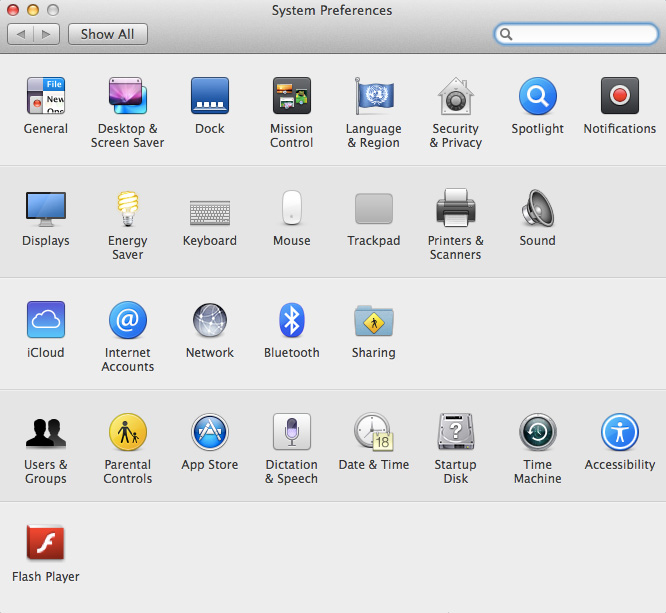Open Users & Groups settings

coord(46,433)
